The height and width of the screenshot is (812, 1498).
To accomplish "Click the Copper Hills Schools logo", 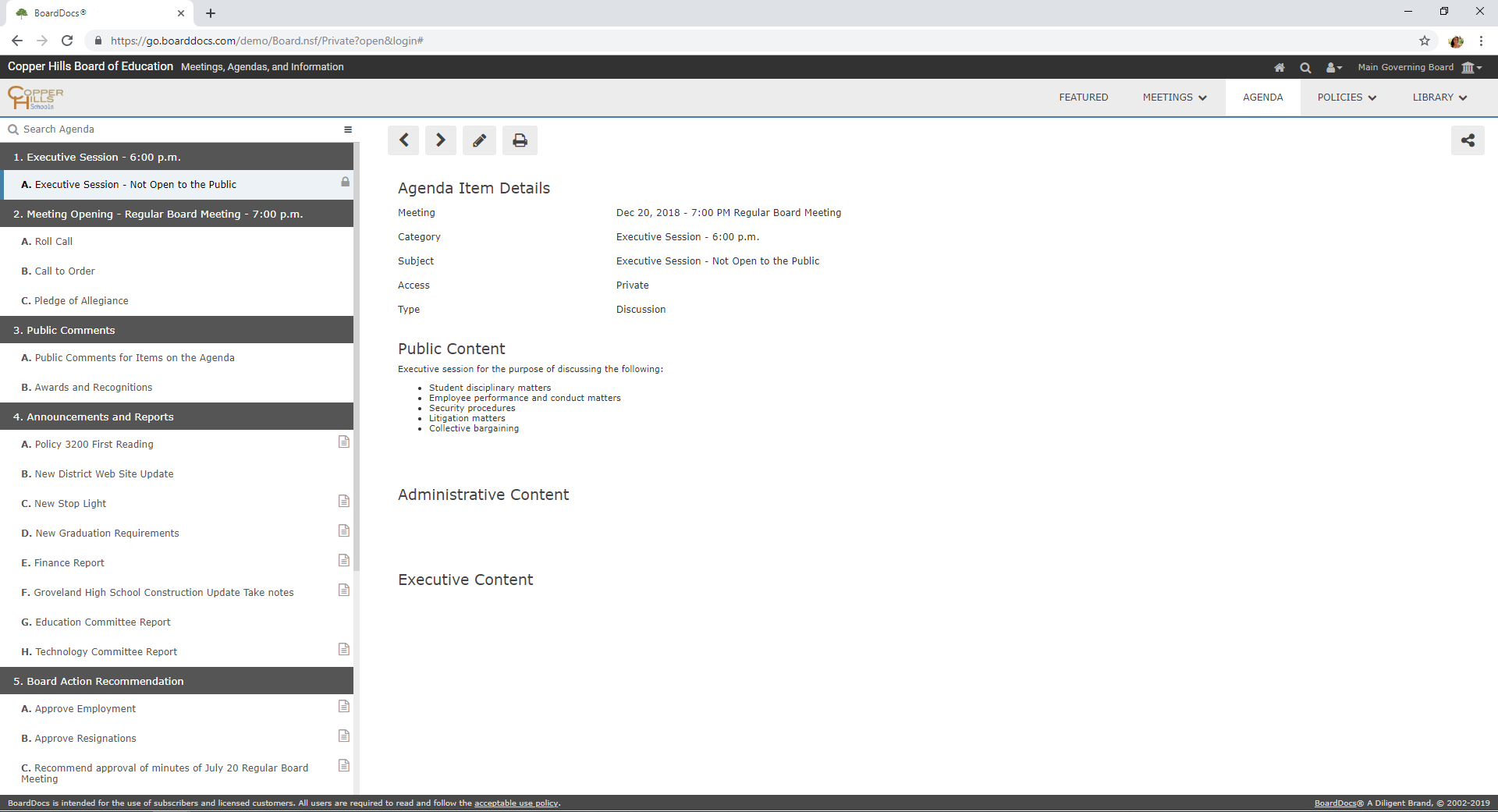I will click(35, 98).
